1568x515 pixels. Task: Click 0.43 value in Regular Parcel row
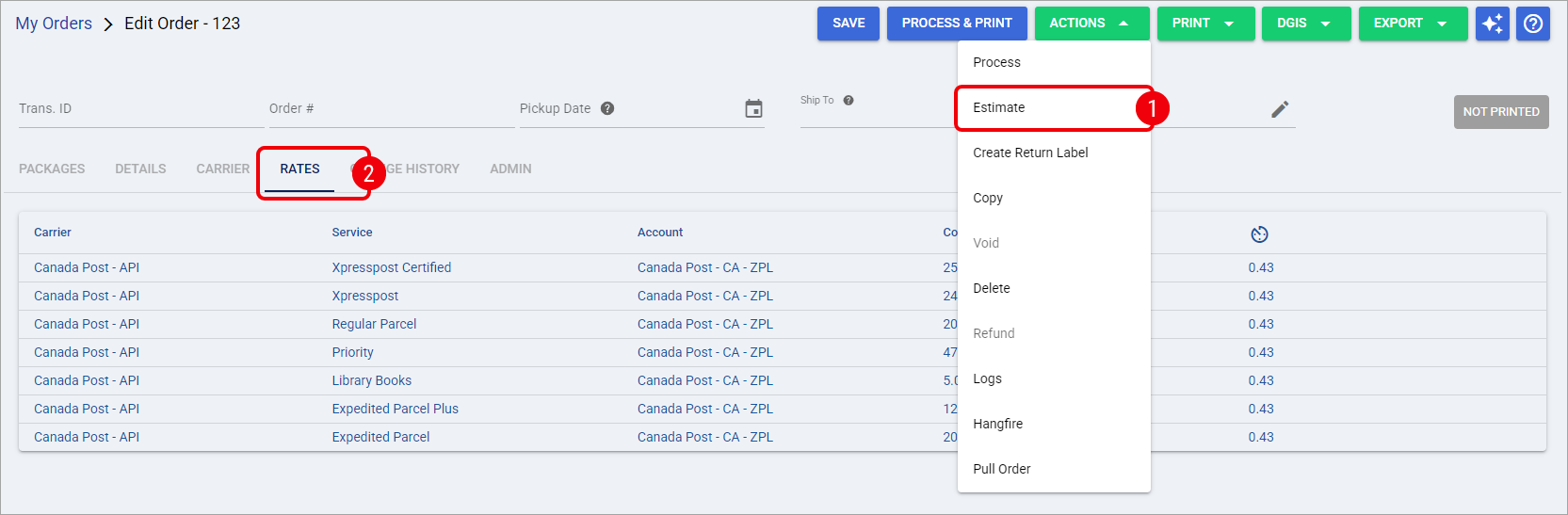(x=1261, y=324)
